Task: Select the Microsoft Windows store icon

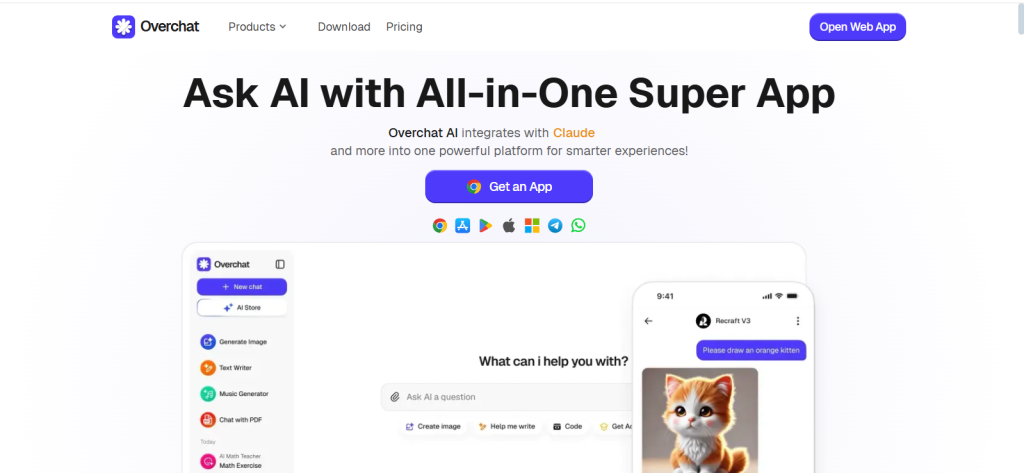Action: click(x=532, y=225)
